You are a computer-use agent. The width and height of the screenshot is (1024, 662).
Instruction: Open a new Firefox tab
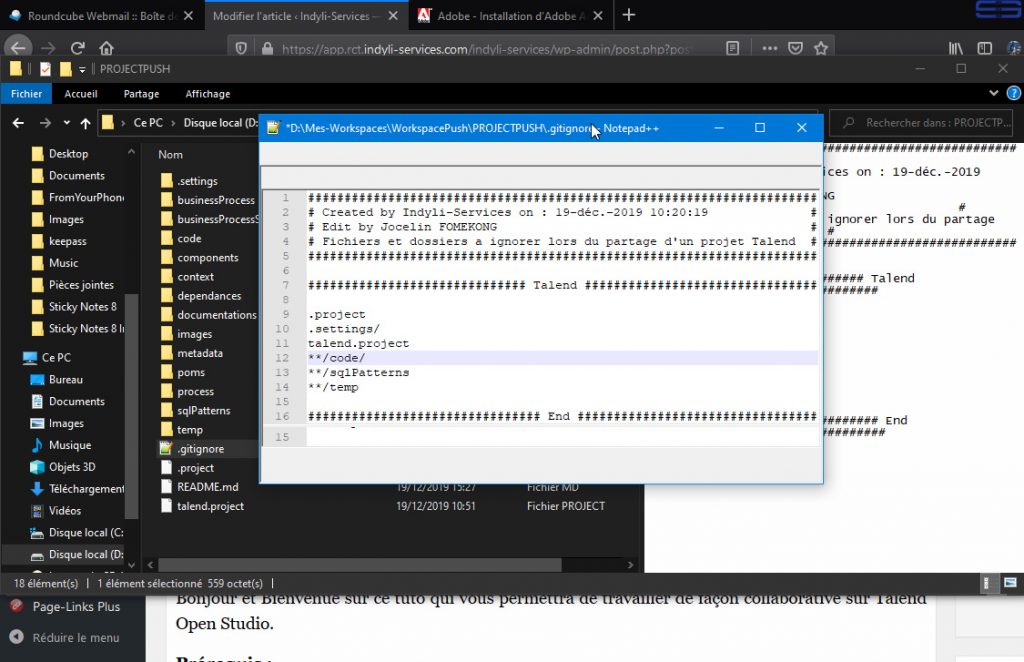pos(628,15)
